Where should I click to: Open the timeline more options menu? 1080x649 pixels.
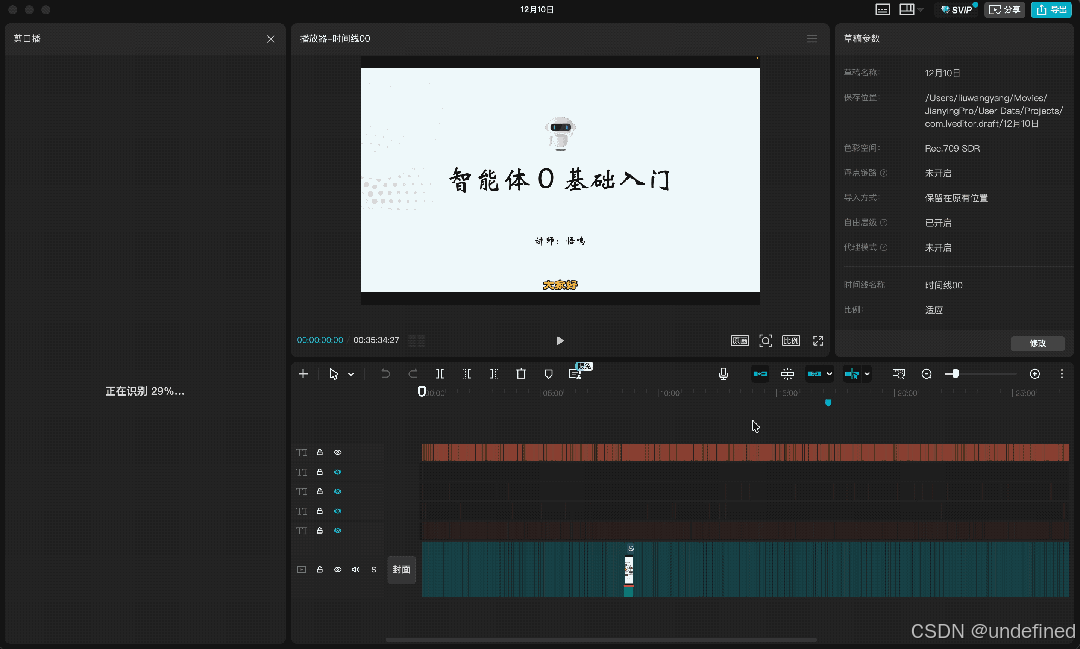(1061, 373)
